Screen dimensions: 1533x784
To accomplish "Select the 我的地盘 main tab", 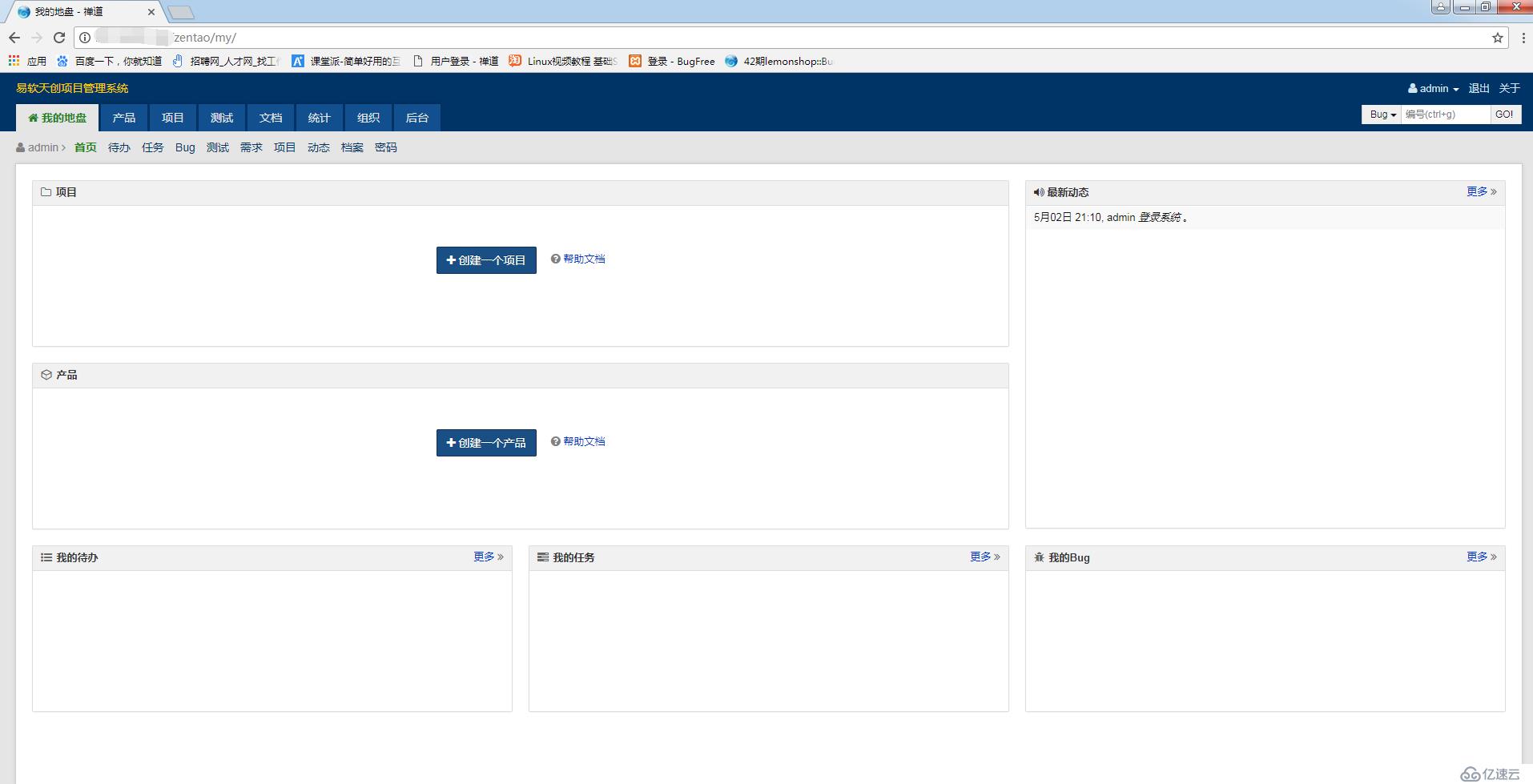I will coord(58,118).
